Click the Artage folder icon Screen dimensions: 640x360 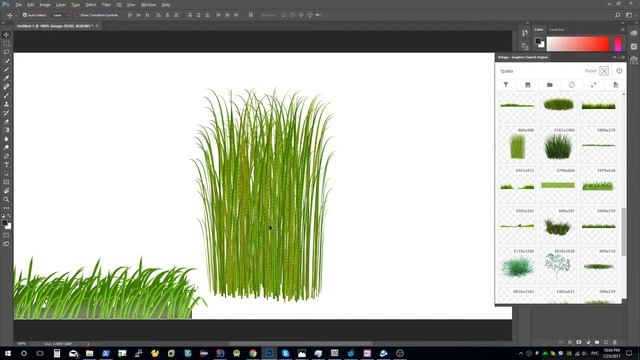click(549, 84)
